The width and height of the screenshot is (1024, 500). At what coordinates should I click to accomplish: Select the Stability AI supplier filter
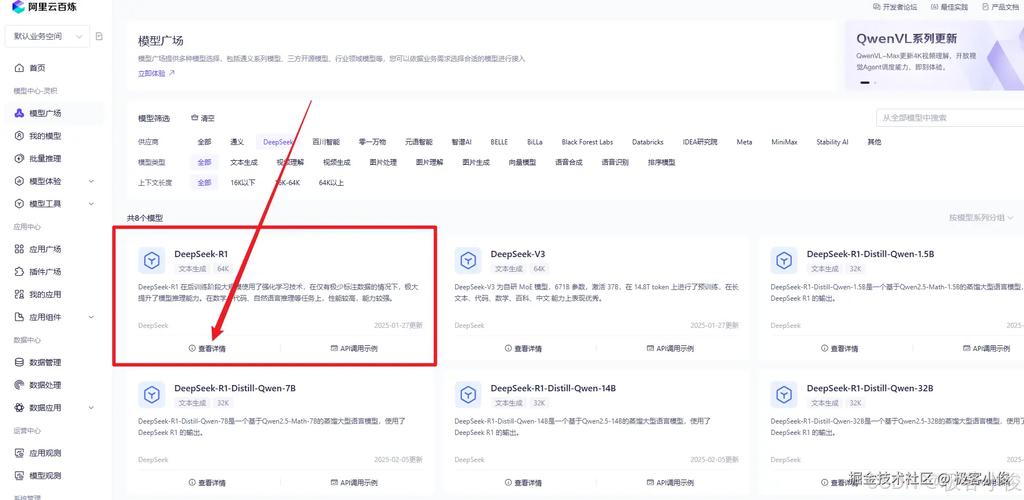point(832,142)
